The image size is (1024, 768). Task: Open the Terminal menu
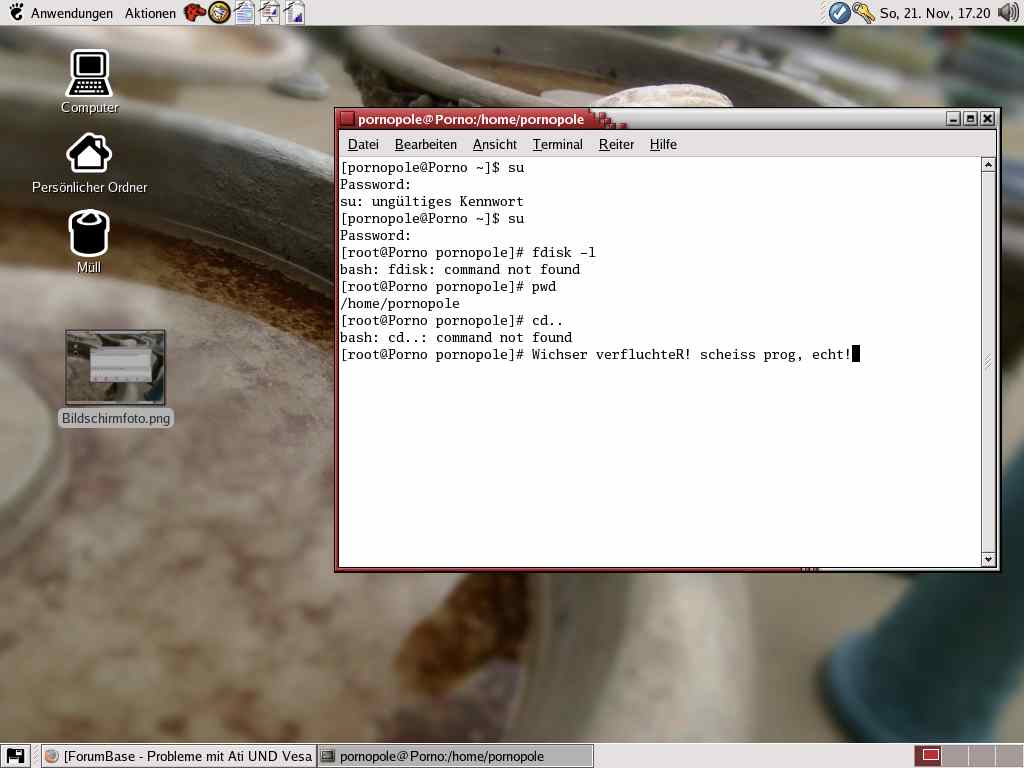point(557,144)
